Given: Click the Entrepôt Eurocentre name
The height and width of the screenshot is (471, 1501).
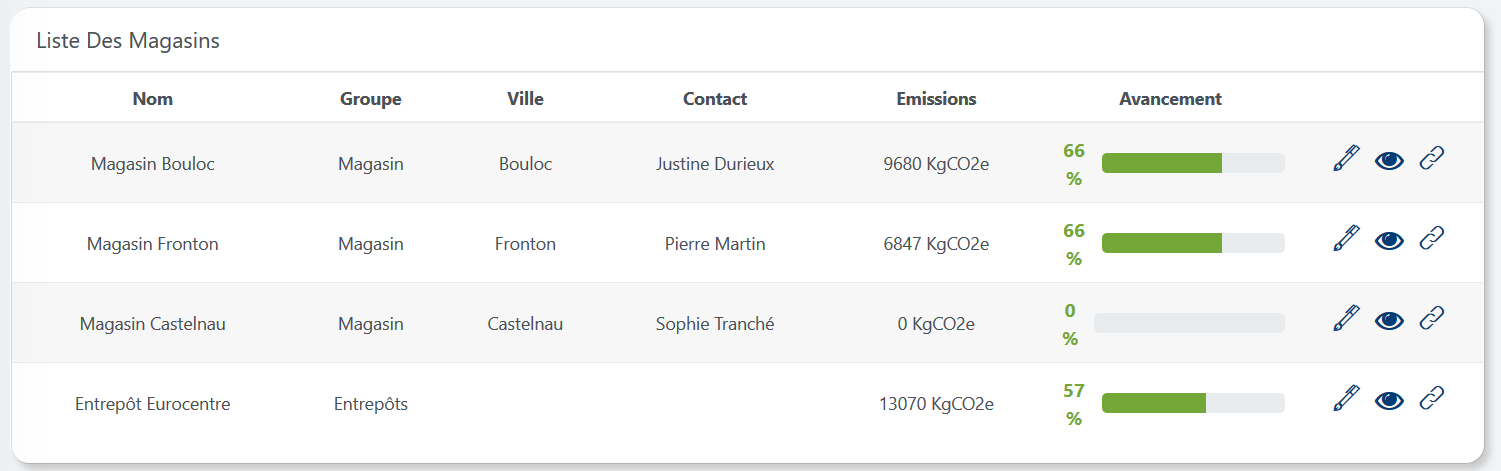Looking at the screenshot, I should click(153, 404).
